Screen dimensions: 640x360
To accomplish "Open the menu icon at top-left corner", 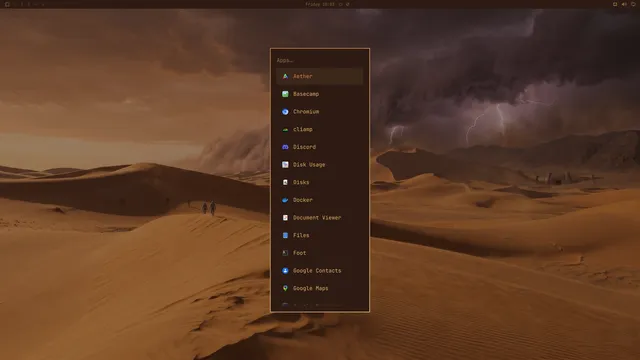I will 7,4.
